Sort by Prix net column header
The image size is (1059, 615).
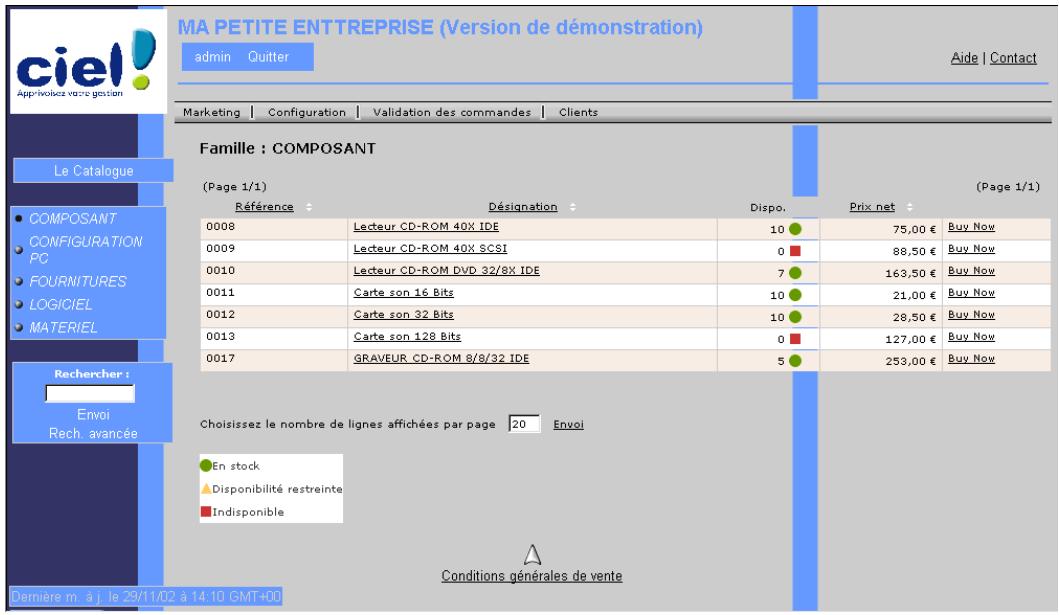tap(872, 207)
